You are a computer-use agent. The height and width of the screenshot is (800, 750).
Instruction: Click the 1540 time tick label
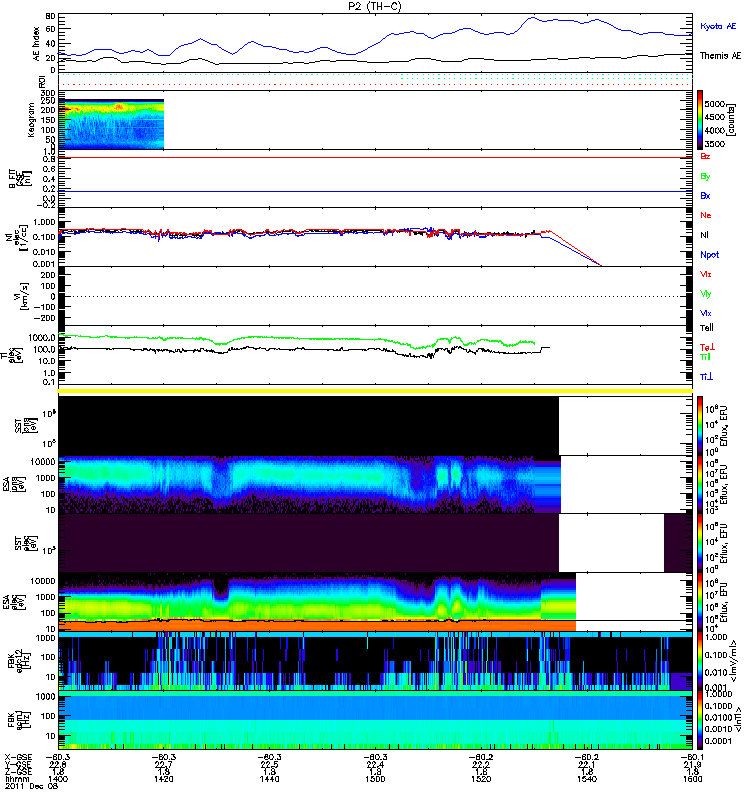click(587, 779)
